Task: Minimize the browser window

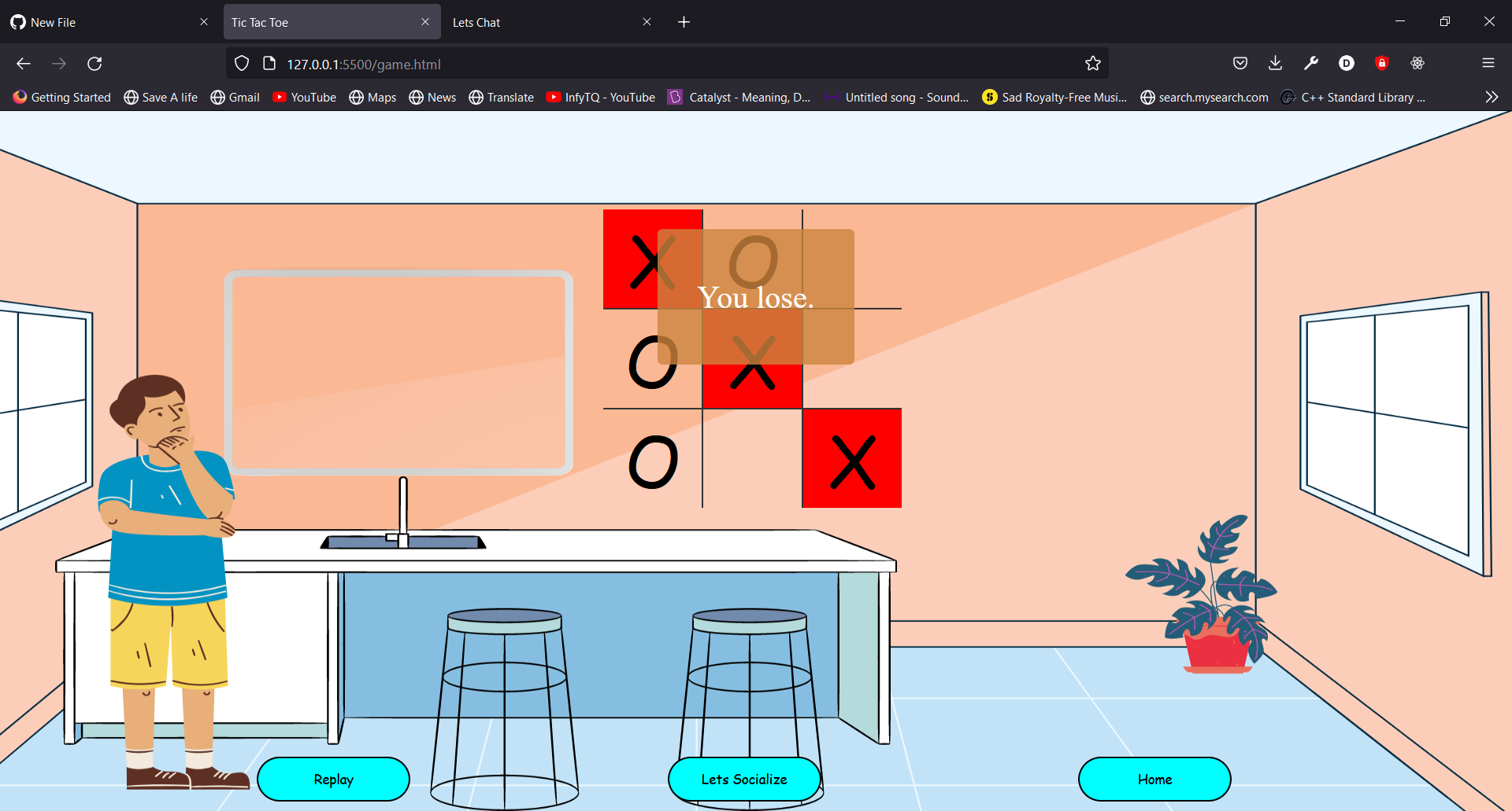Action: pos(1400,21)
